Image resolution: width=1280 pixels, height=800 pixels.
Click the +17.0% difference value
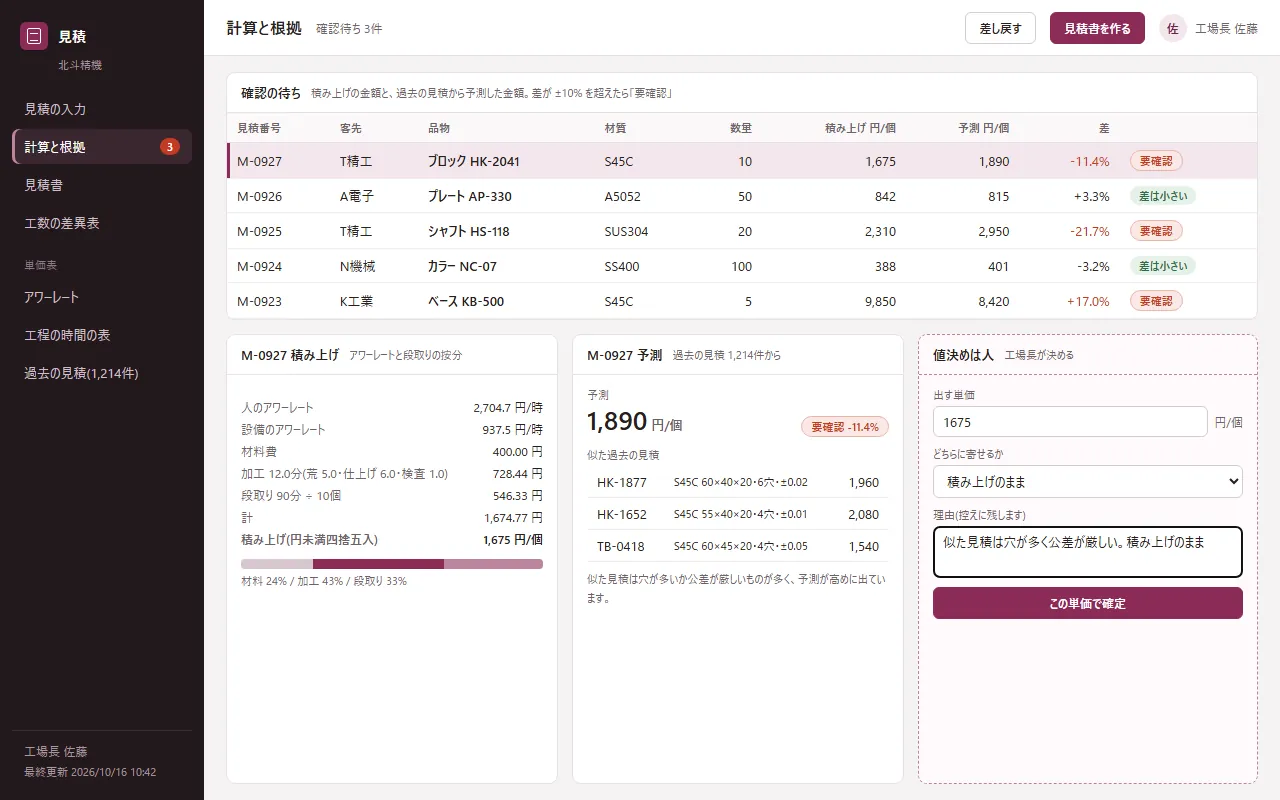pyautogui.click(x=1088, y=301)
